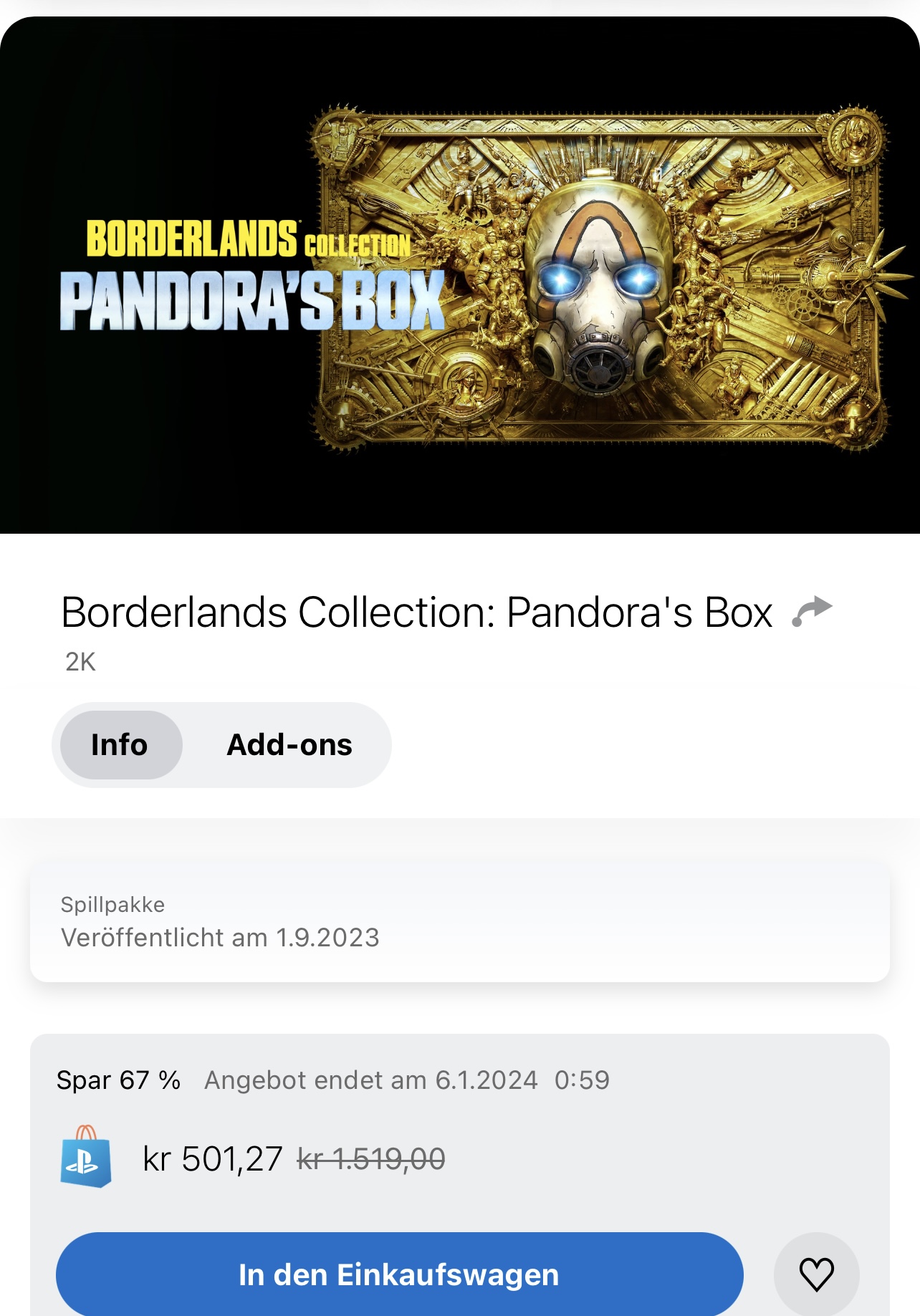This screenshot has width=920, height=1316.
Task: Tap the Pandora's Box logo text in banner
Action: (x=252, y=301)
